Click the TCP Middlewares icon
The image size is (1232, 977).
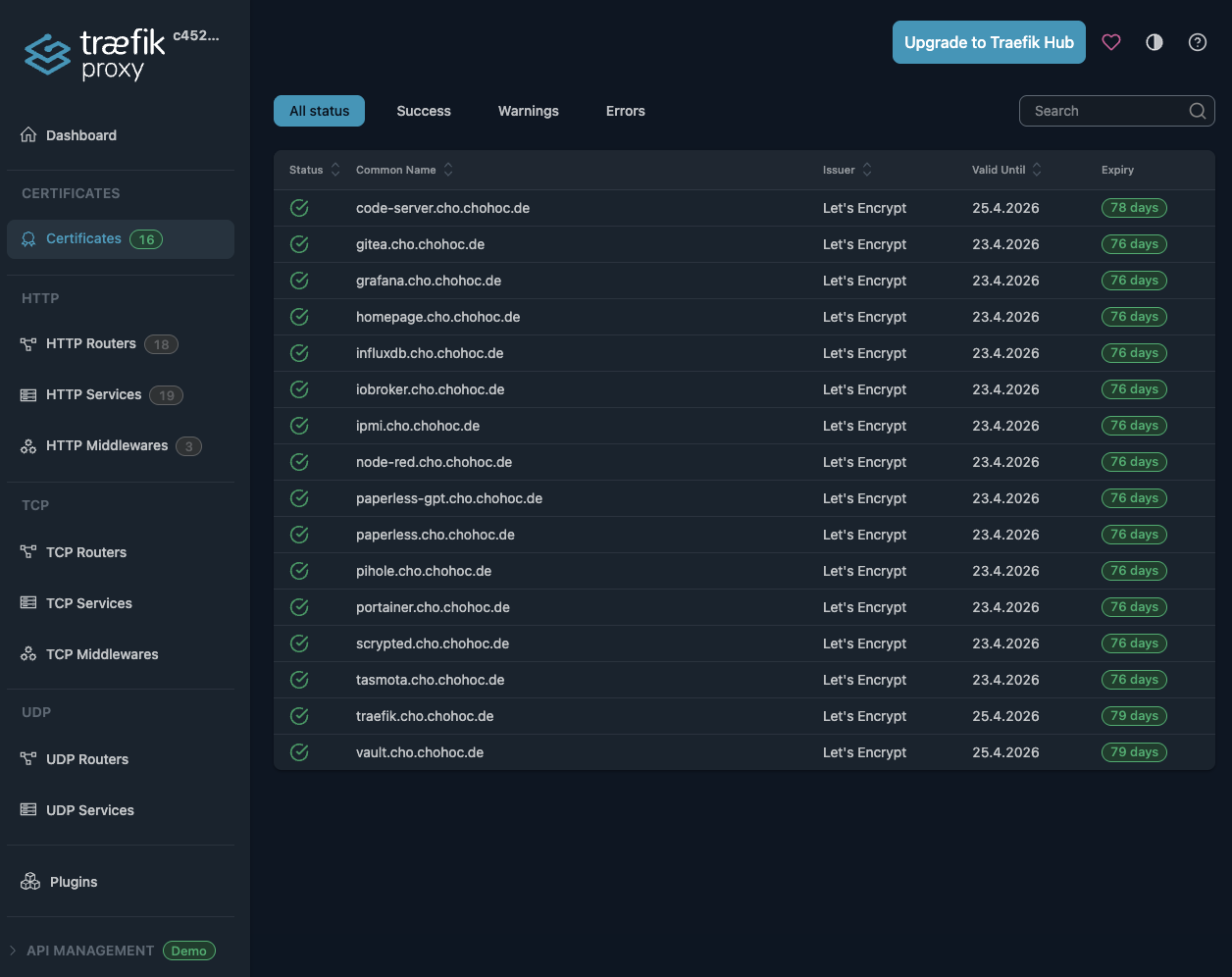28,654
